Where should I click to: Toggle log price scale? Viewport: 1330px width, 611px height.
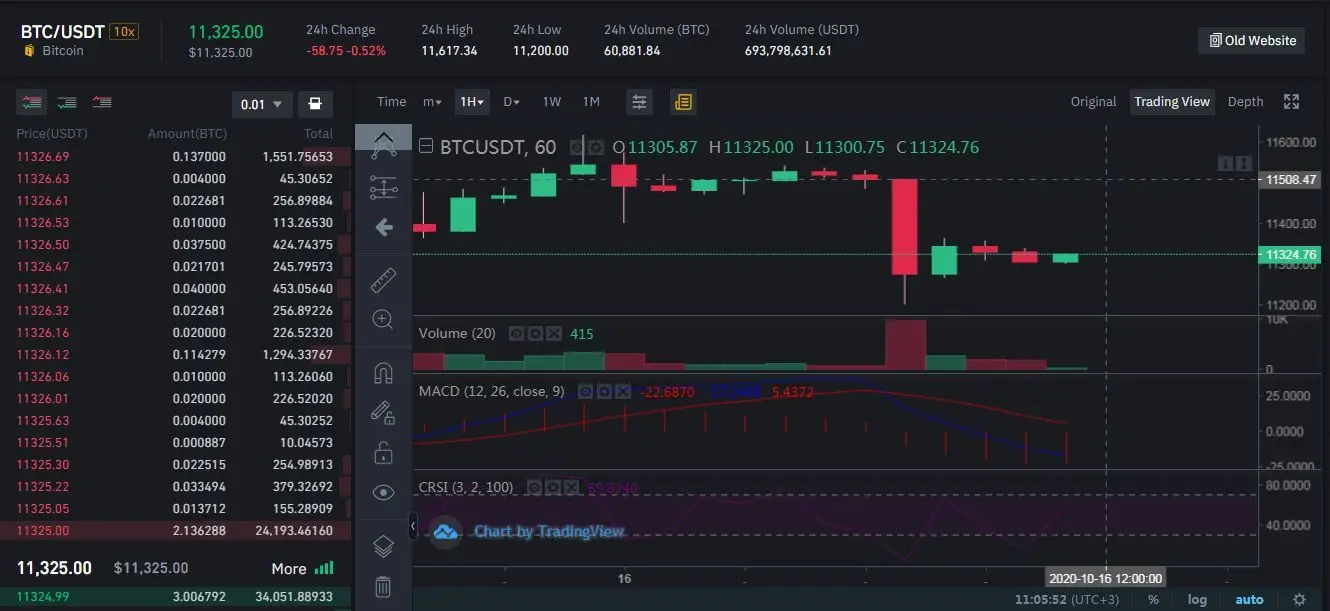[1197, 599]
